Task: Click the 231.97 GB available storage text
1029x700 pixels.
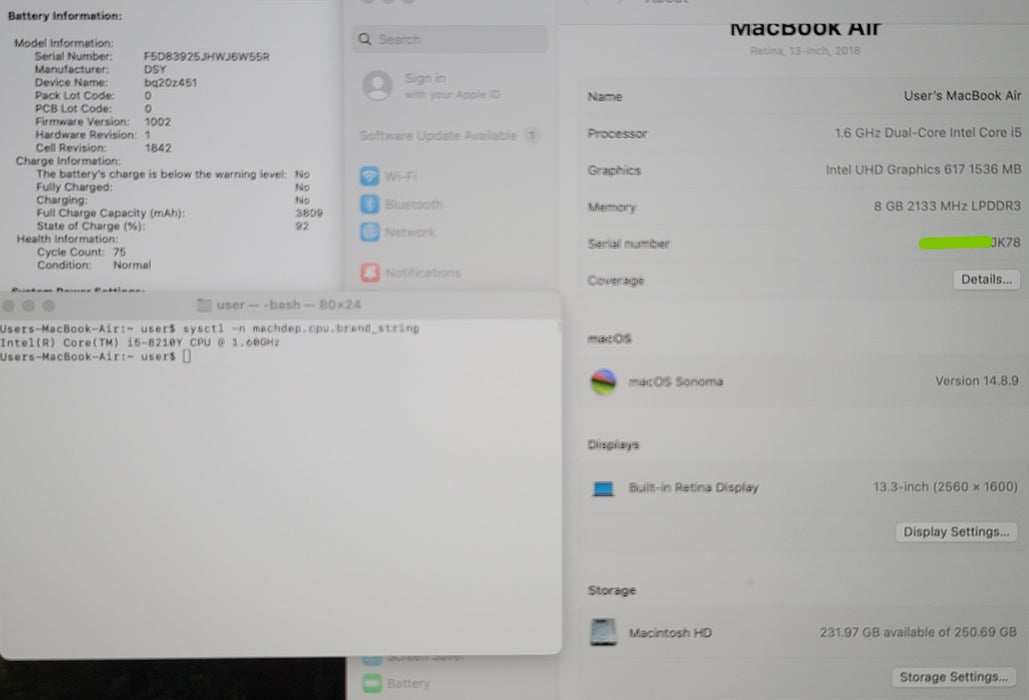Action: (x=917, y=632)
